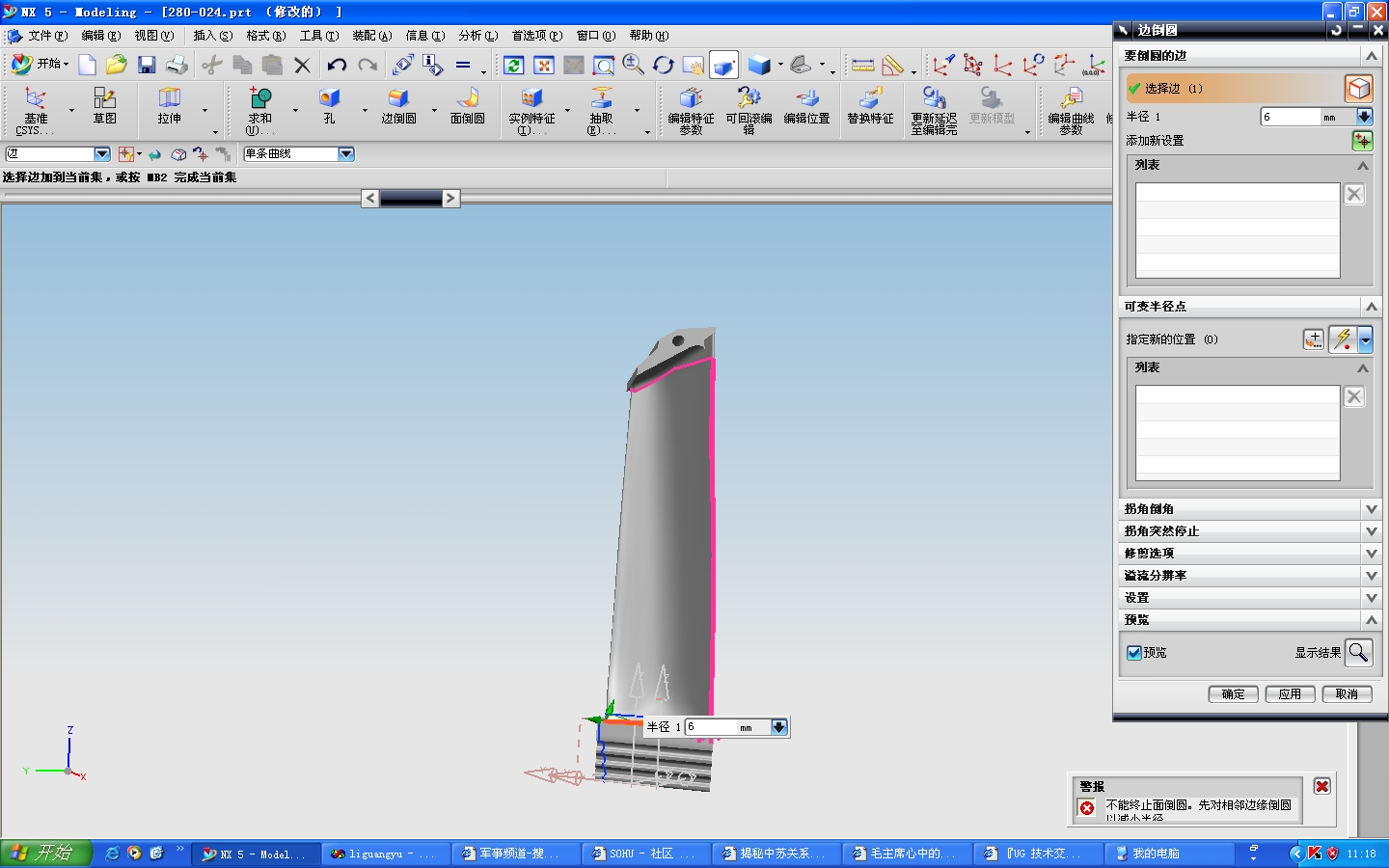Click the 应用 (Apply) button
The image size is (1389, 868).
point(1290,694)
